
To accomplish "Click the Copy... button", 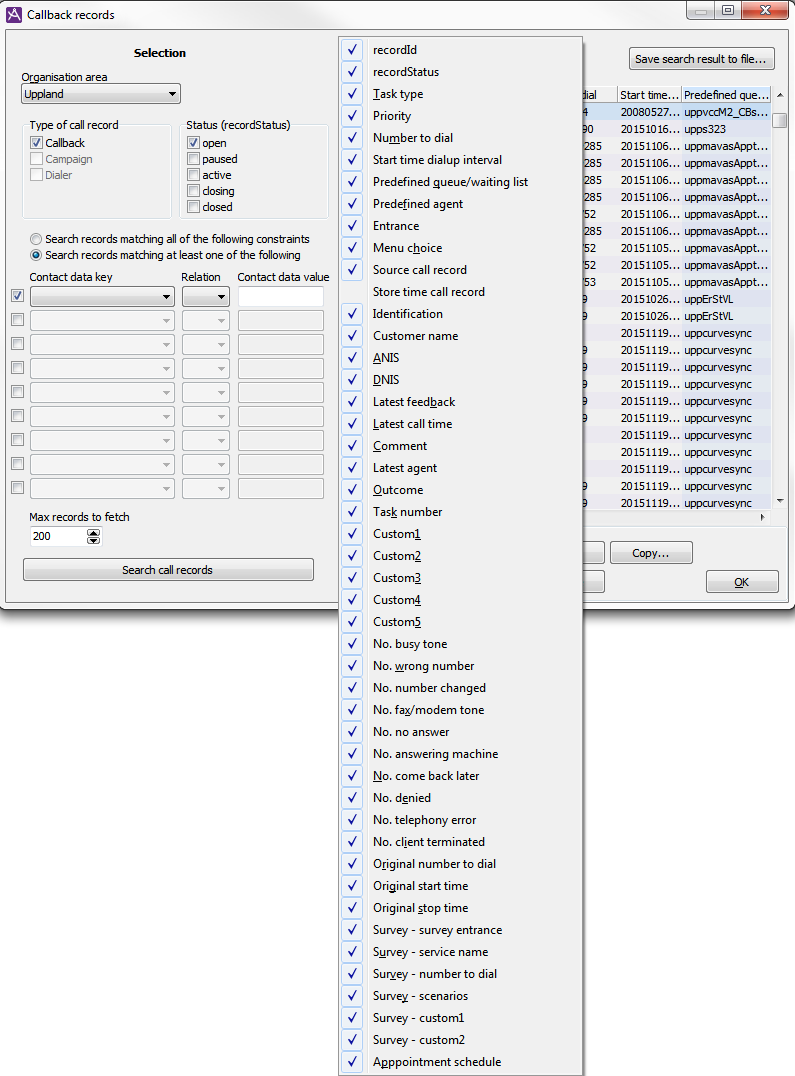I will pyautogui.click(x=649, y=553).
